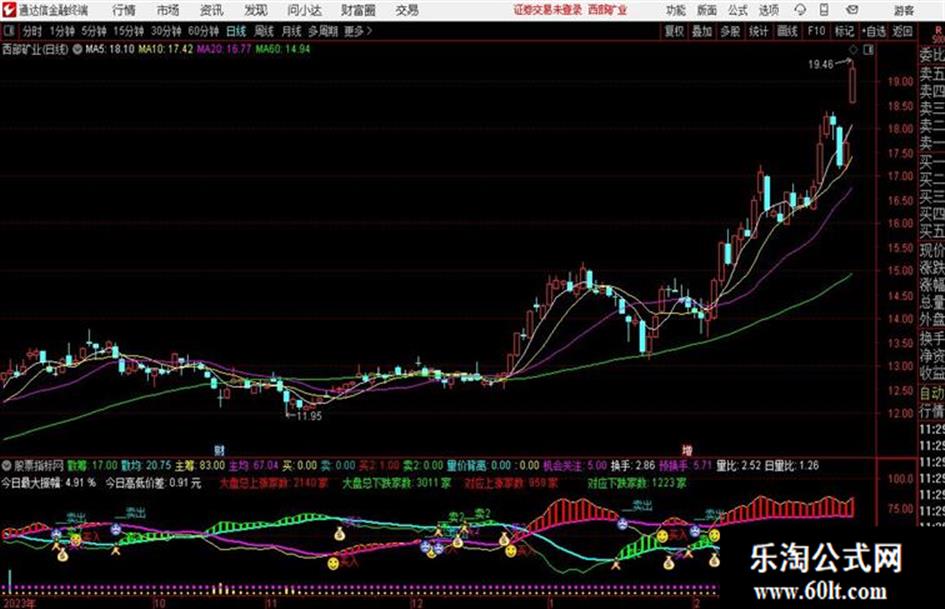Select the 月线 monthly period
945x609 pixels.
point(292,31)
